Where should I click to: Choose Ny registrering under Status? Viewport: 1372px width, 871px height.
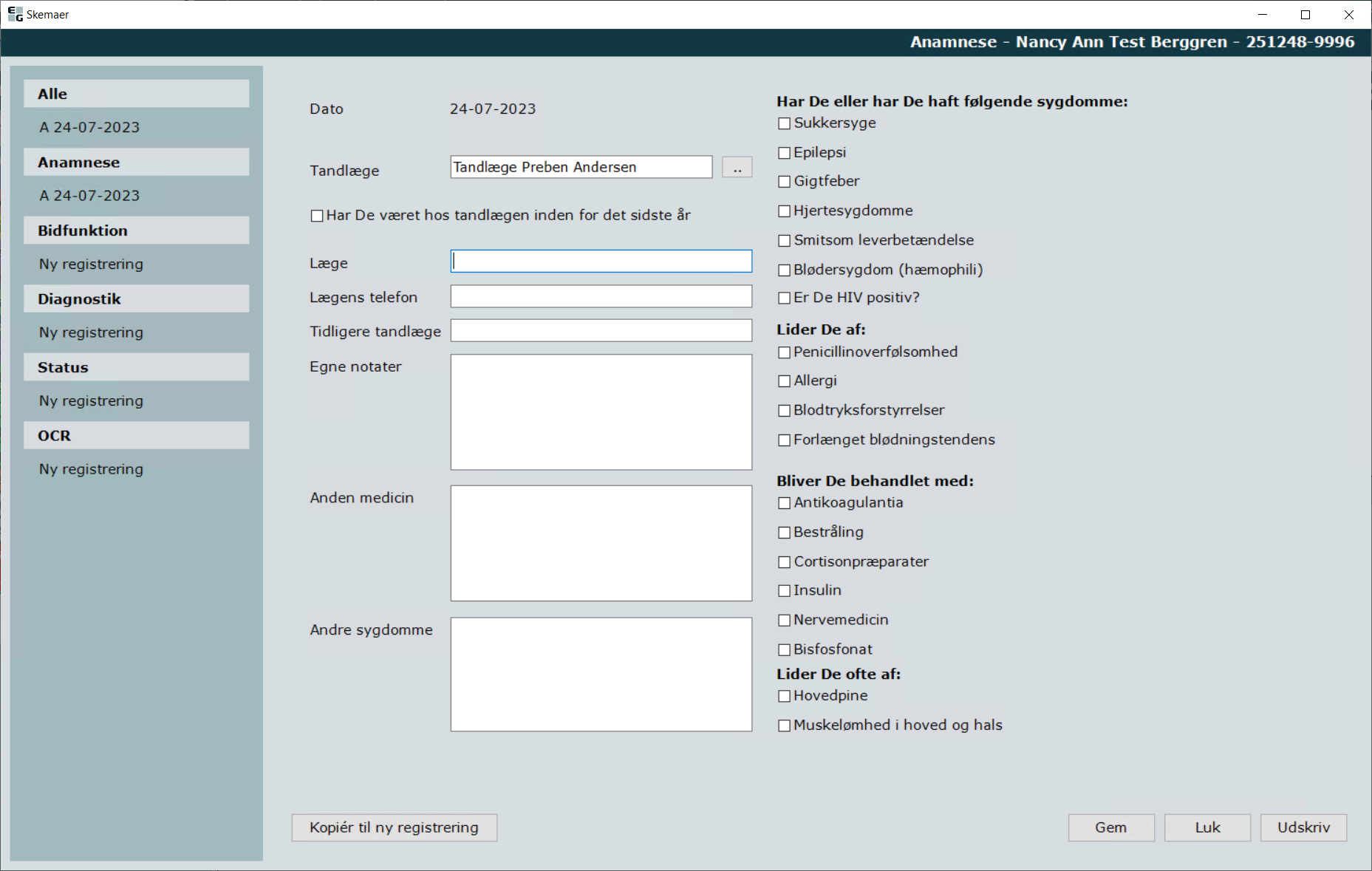point(91,401)
